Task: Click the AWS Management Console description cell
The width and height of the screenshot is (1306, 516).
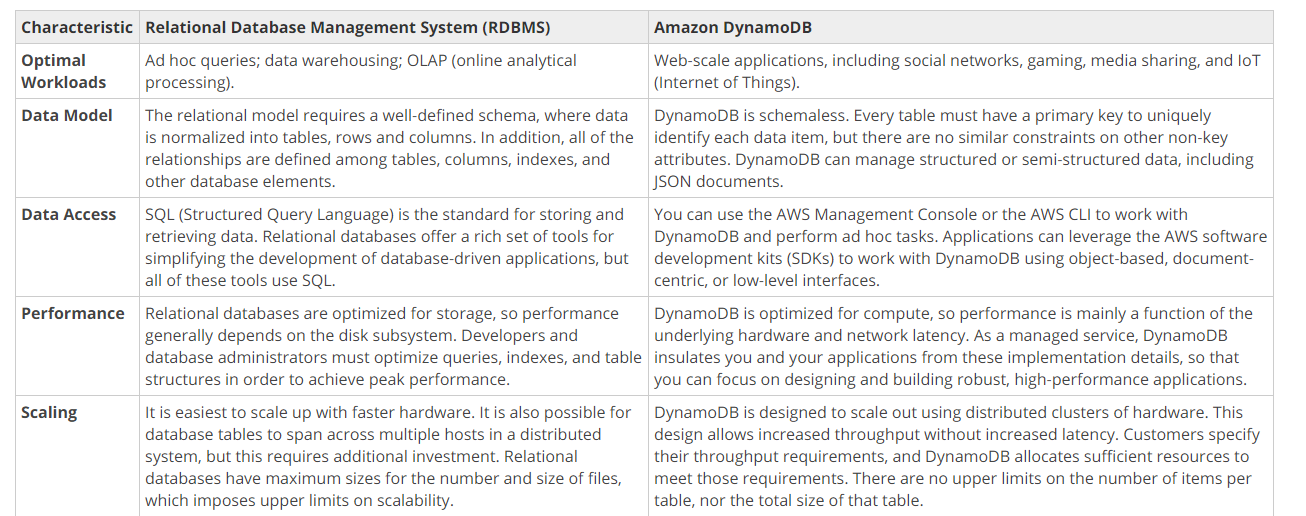Action: 961,247
